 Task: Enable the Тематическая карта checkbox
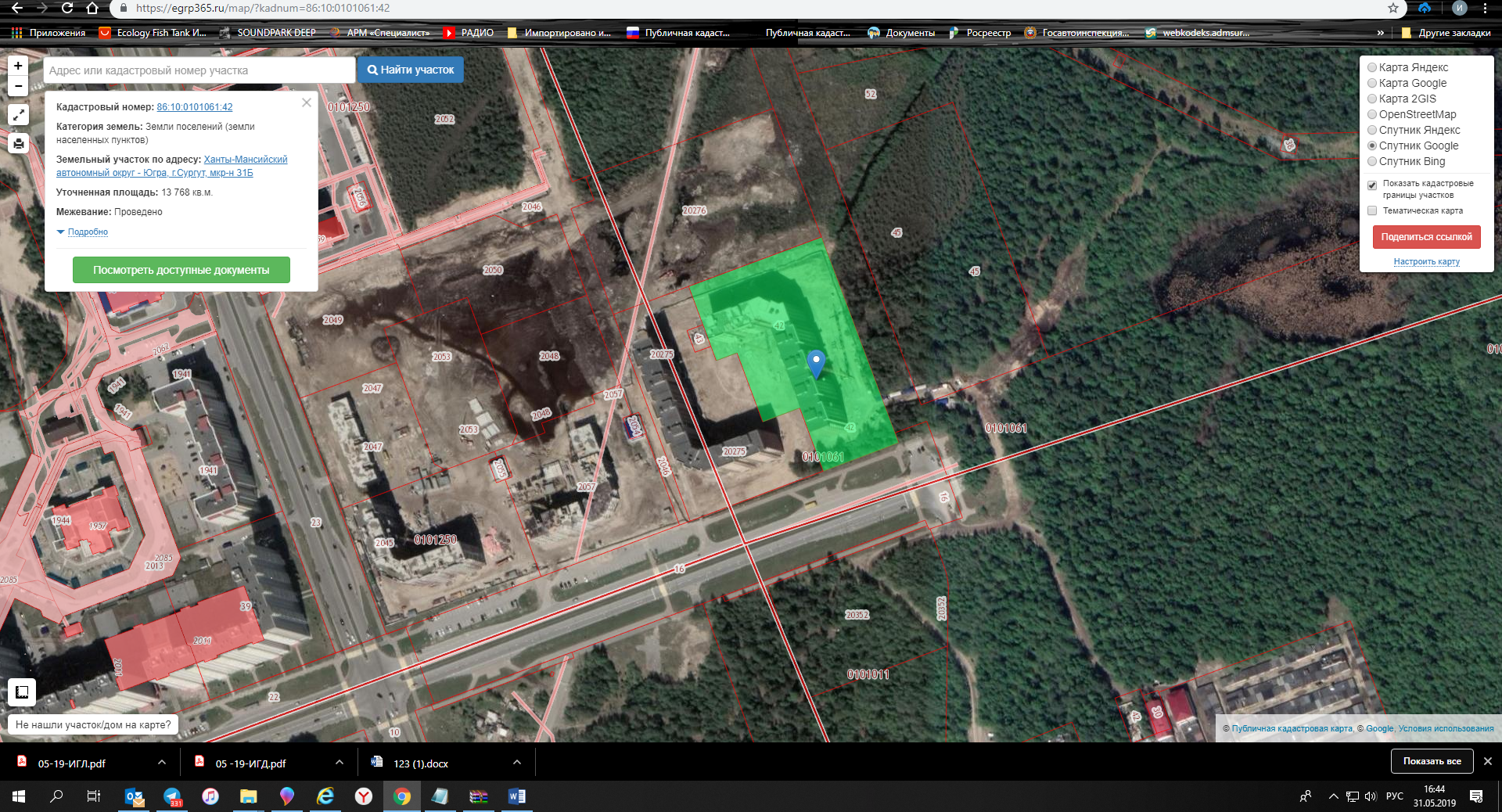click(x=1372, y=210)
